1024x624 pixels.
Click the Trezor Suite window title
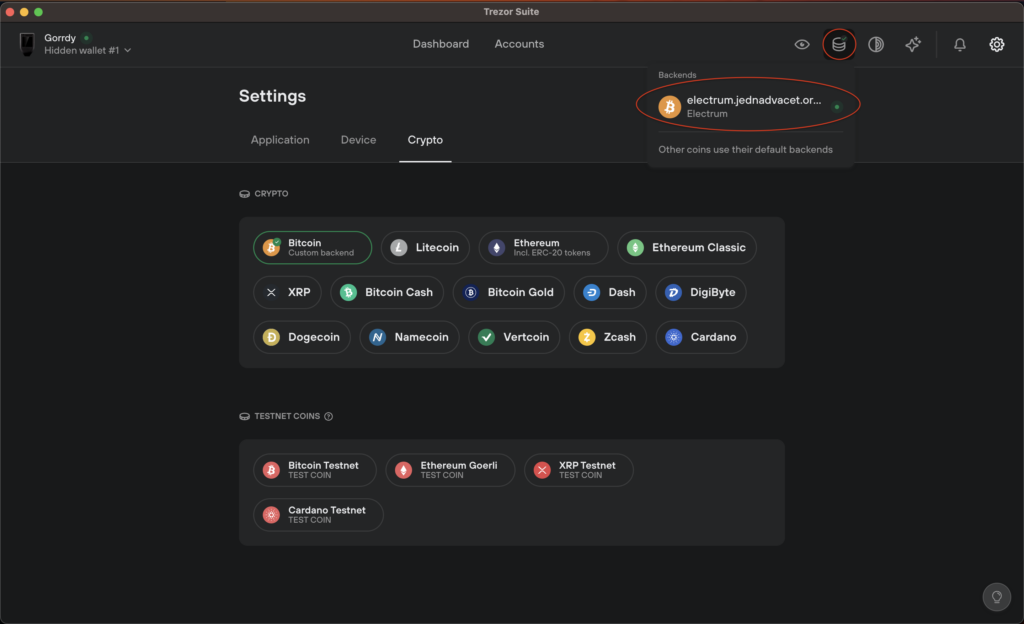[511, 12]
